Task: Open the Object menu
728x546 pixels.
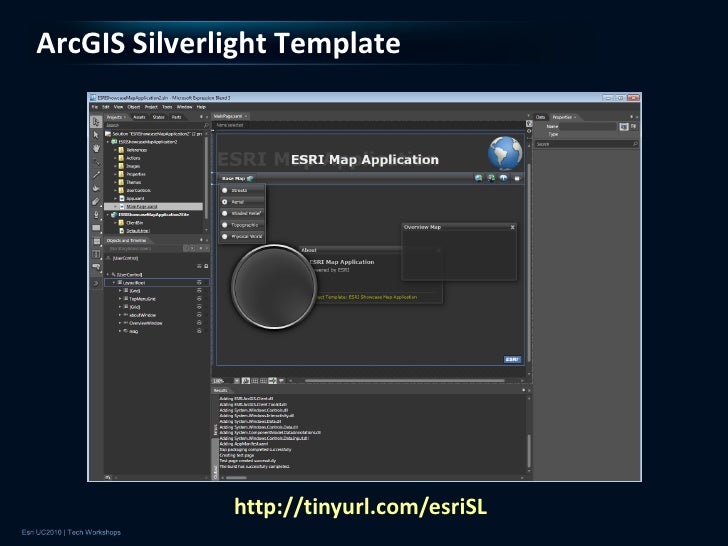Action: [x=134, y=107]
